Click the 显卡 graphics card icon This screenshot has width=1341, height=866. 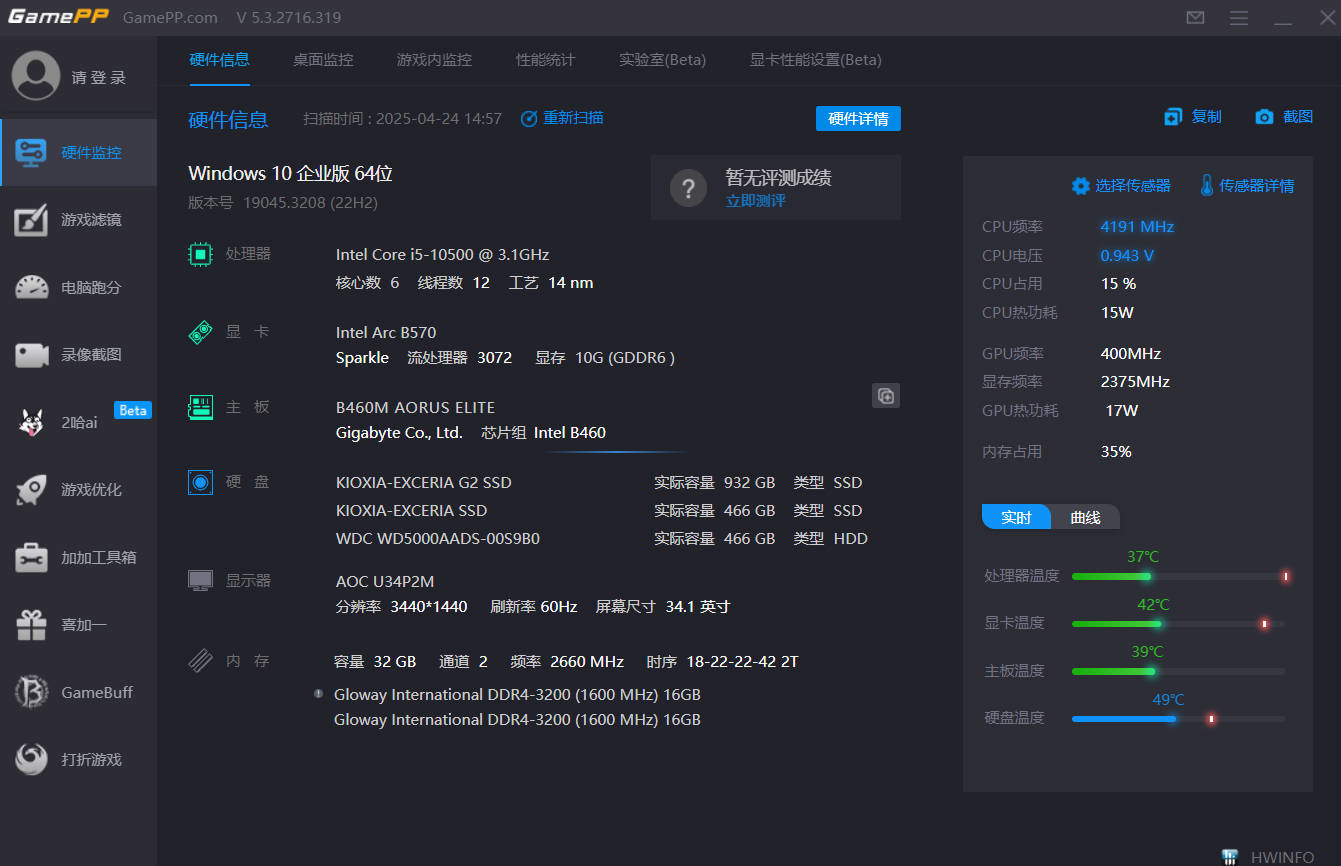[201, 332]
